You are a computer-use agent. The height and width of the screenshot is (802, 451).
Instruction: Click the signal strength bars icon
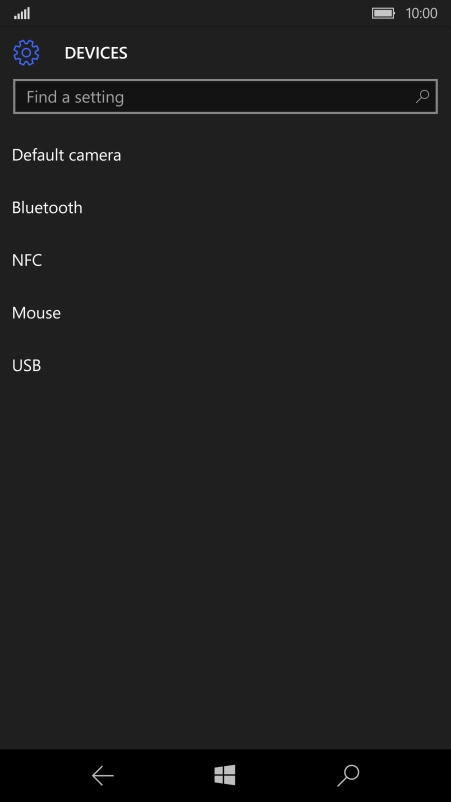(x=22, y=13)
